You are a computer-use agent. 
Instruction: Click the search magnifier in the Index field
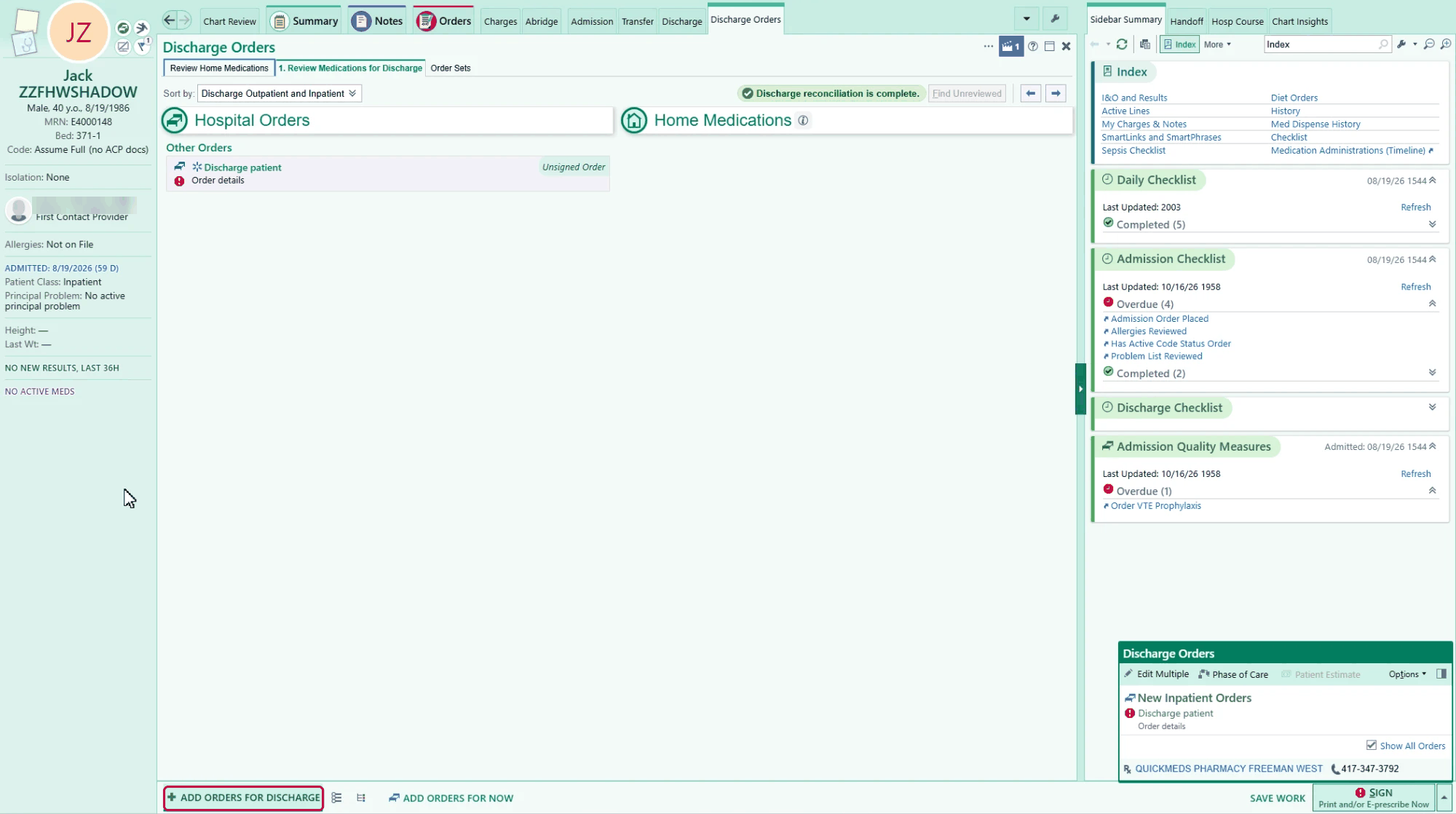point(1383,44)
